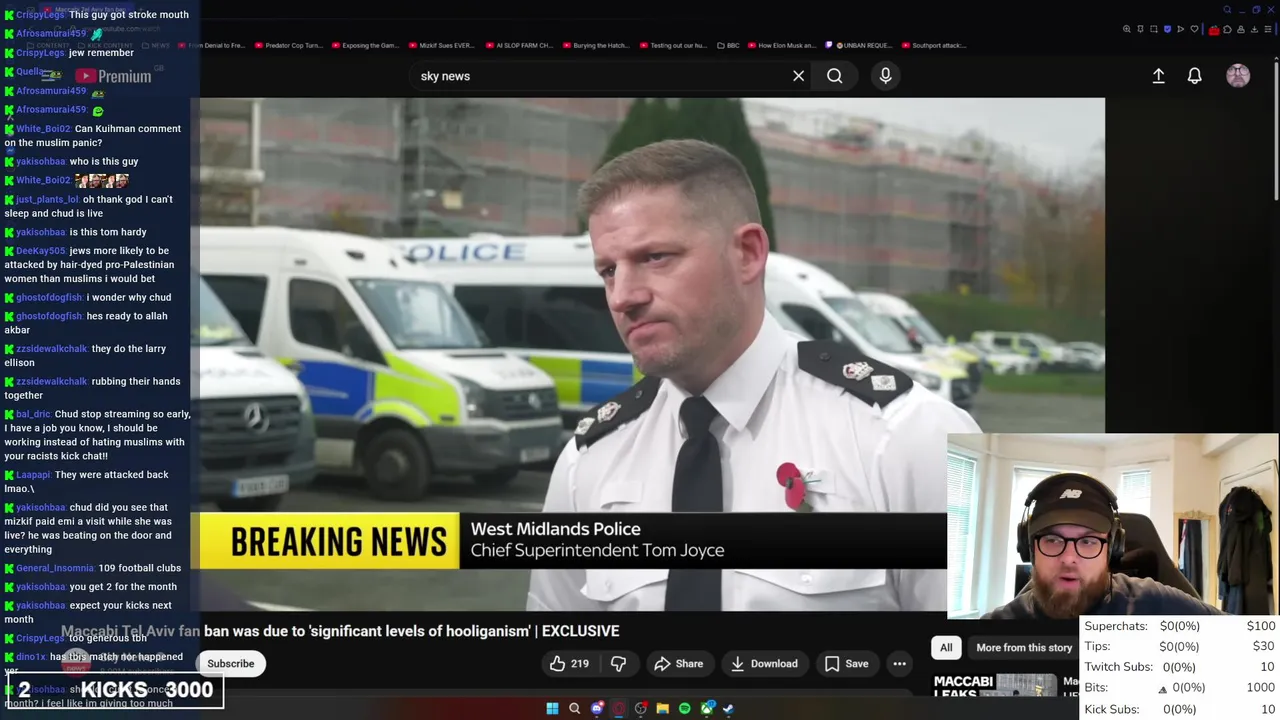
Task: Clear the 'sky news' search text
Action: tap(798, 76)
